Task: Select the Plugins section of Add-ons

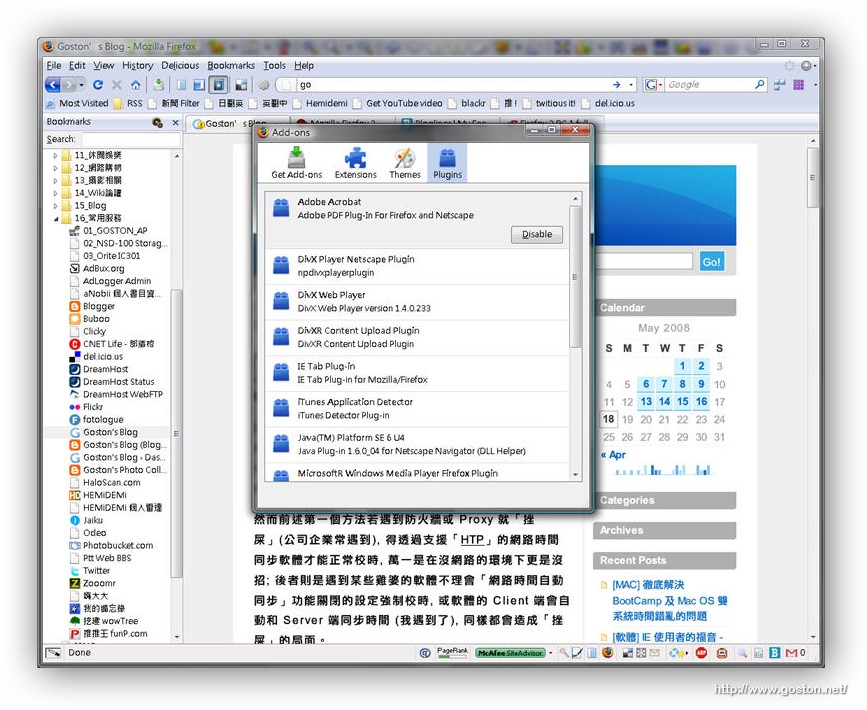Action: pyautogui.click(x=447, y=163)
